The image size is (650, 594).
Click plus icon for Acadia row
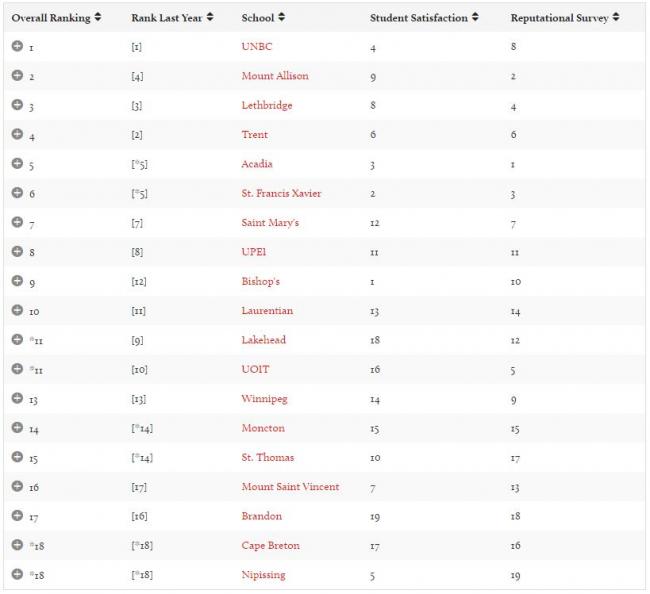coord(17,164)
